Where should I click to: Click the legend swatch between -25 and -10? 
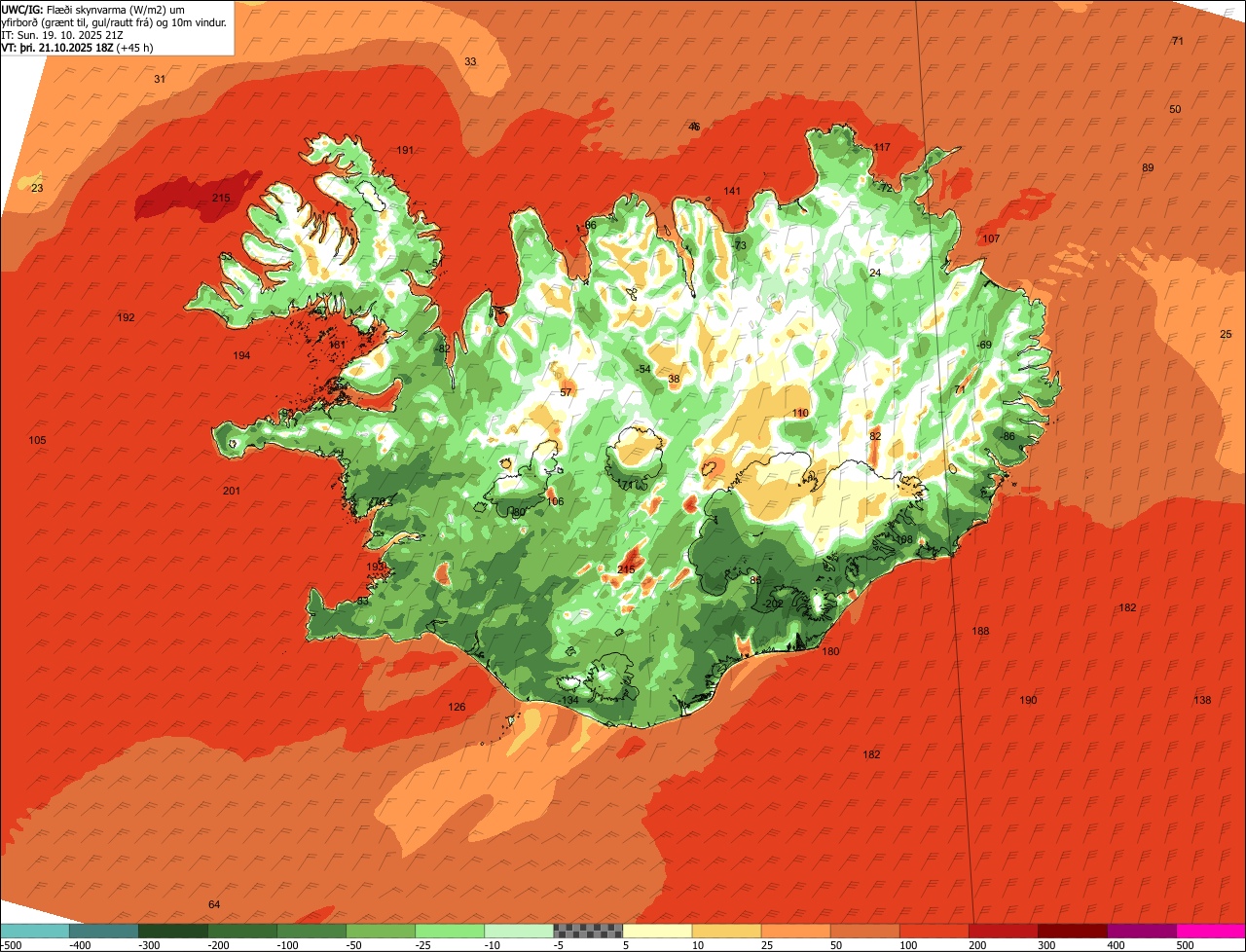click(x=450, y=931)
